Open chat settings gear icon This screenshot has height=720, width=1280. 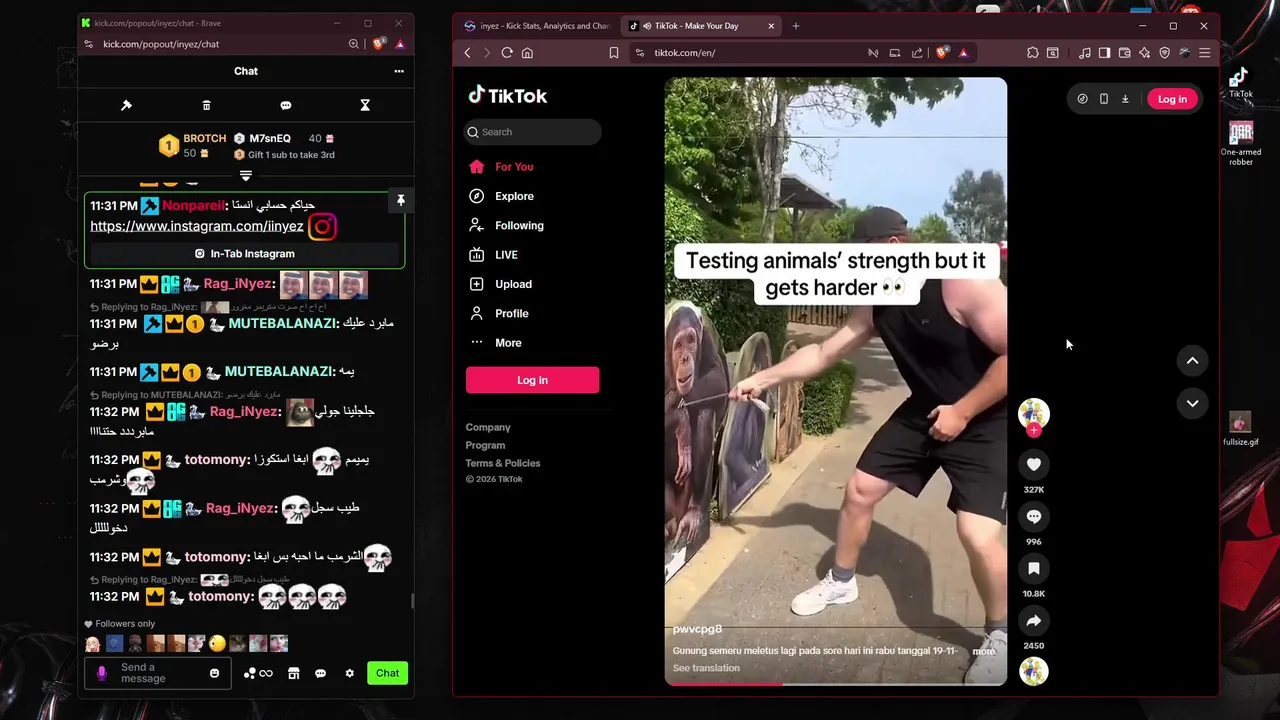(x=349, y=673)
